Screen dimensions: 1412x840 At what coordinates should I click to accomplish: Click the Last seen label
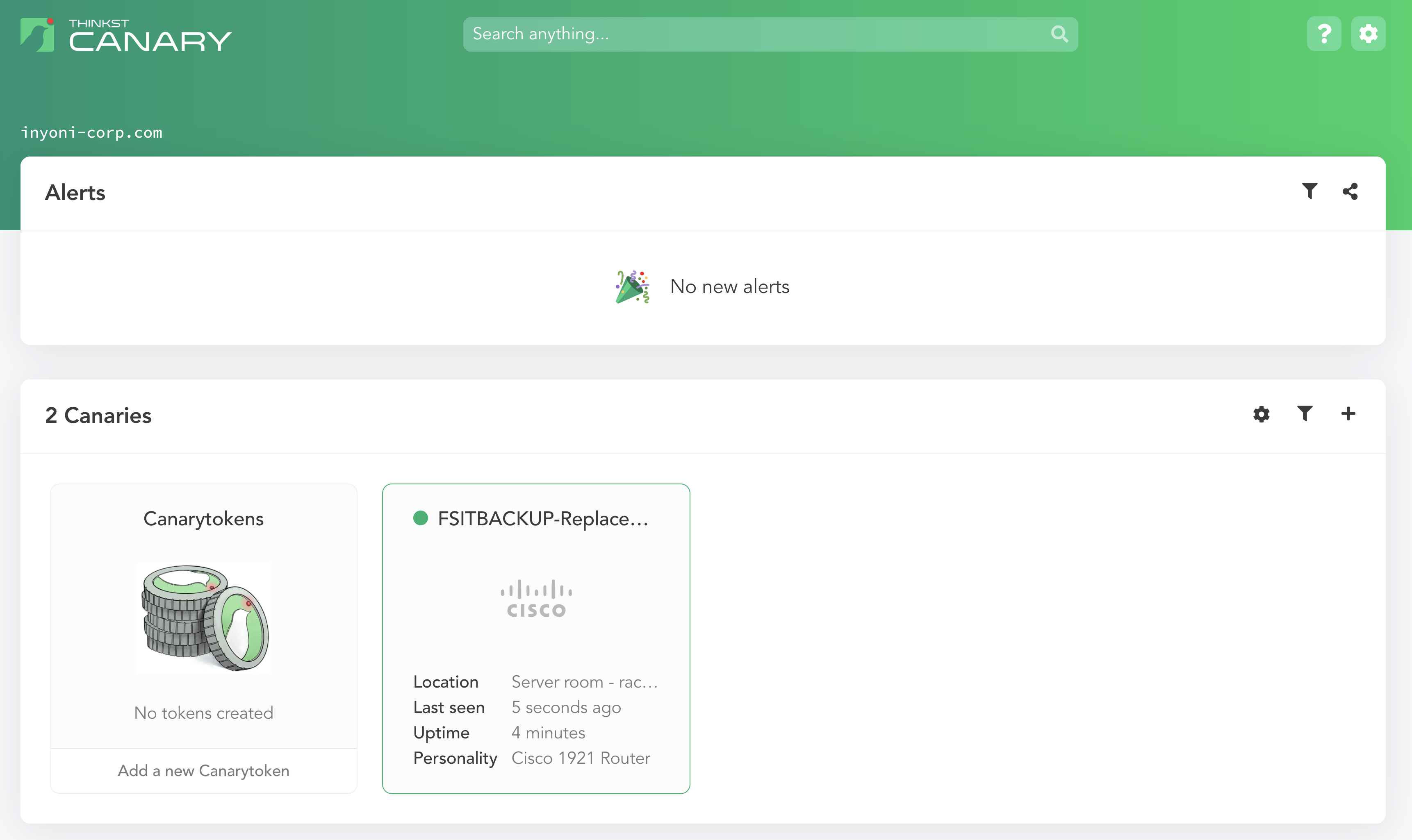pyautogui.click(x=449, y=708)
